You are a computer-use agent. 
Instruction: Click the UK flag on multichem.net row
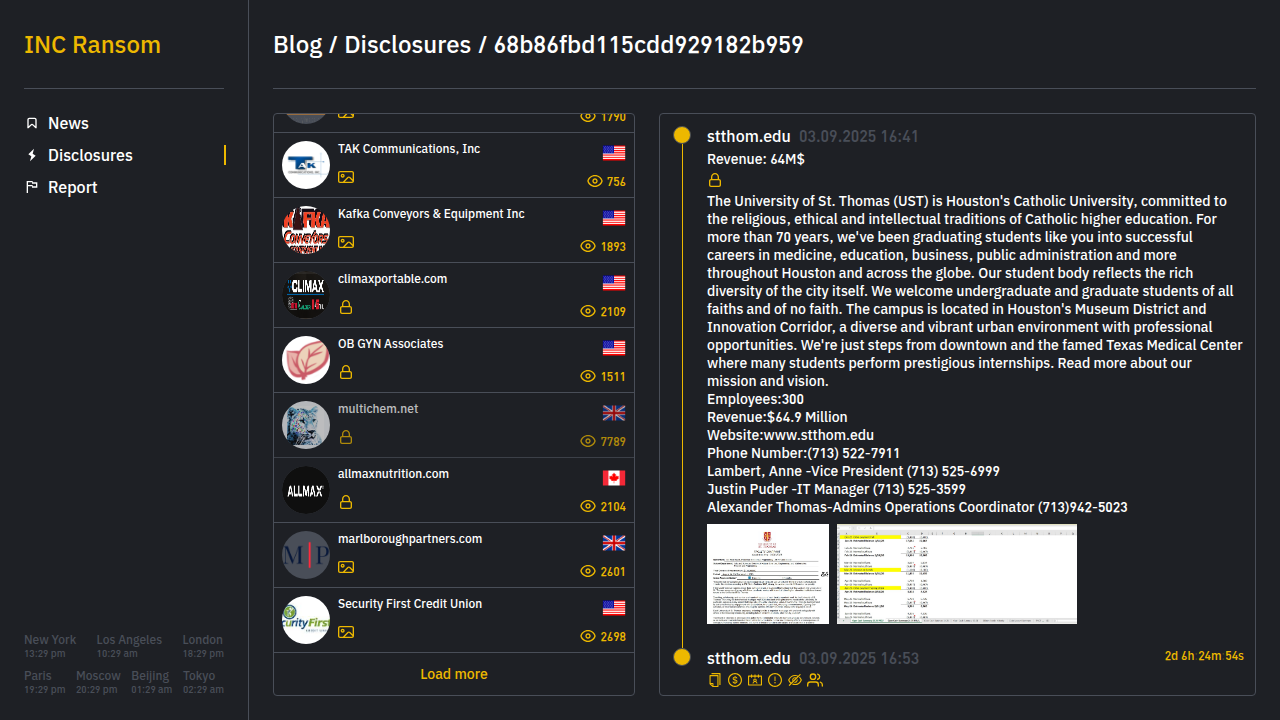[x=614, y=413]
